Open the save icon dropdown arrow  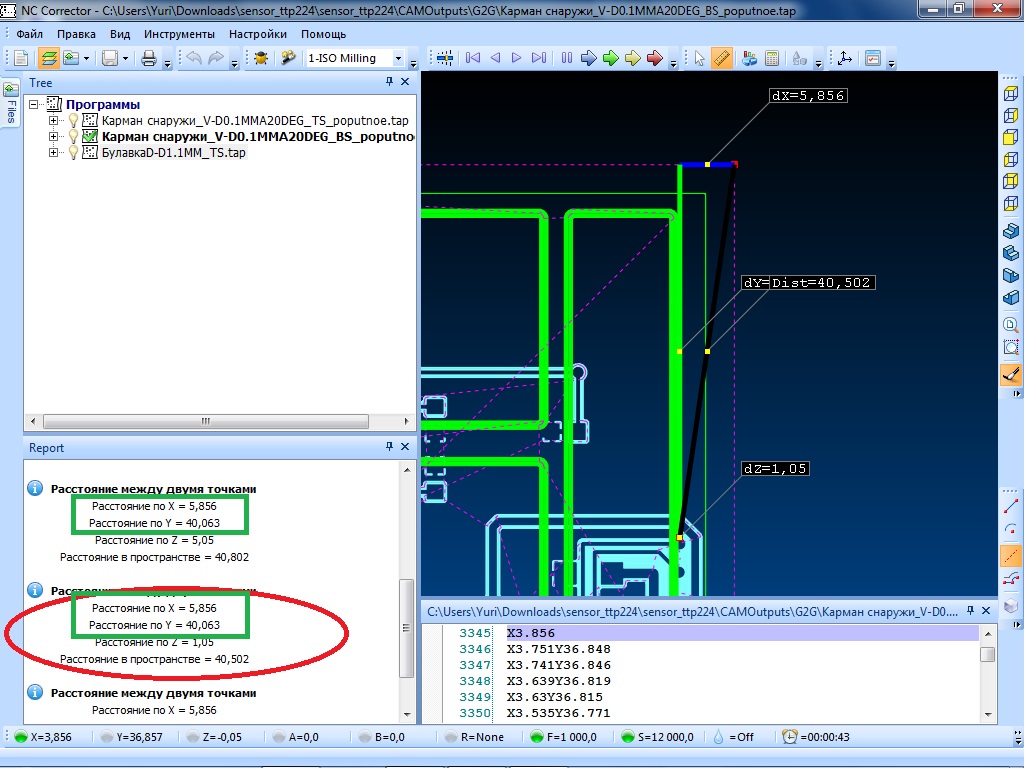125,59
